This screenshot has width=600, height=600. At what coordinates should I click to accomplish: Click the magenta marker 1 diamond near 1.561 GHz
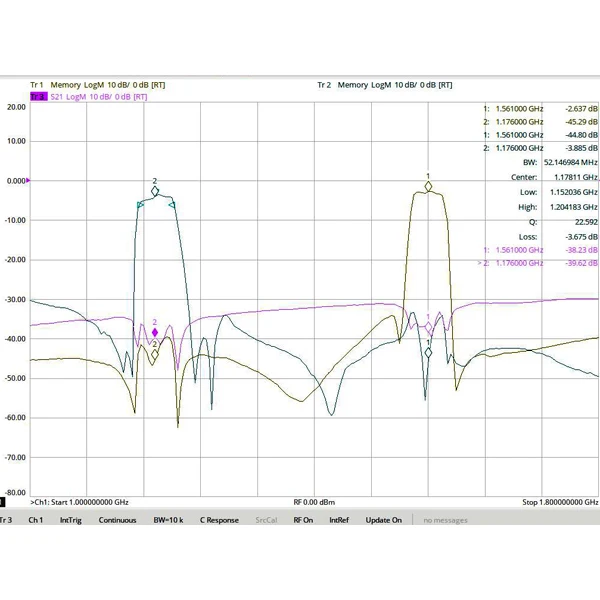(428, 327)
